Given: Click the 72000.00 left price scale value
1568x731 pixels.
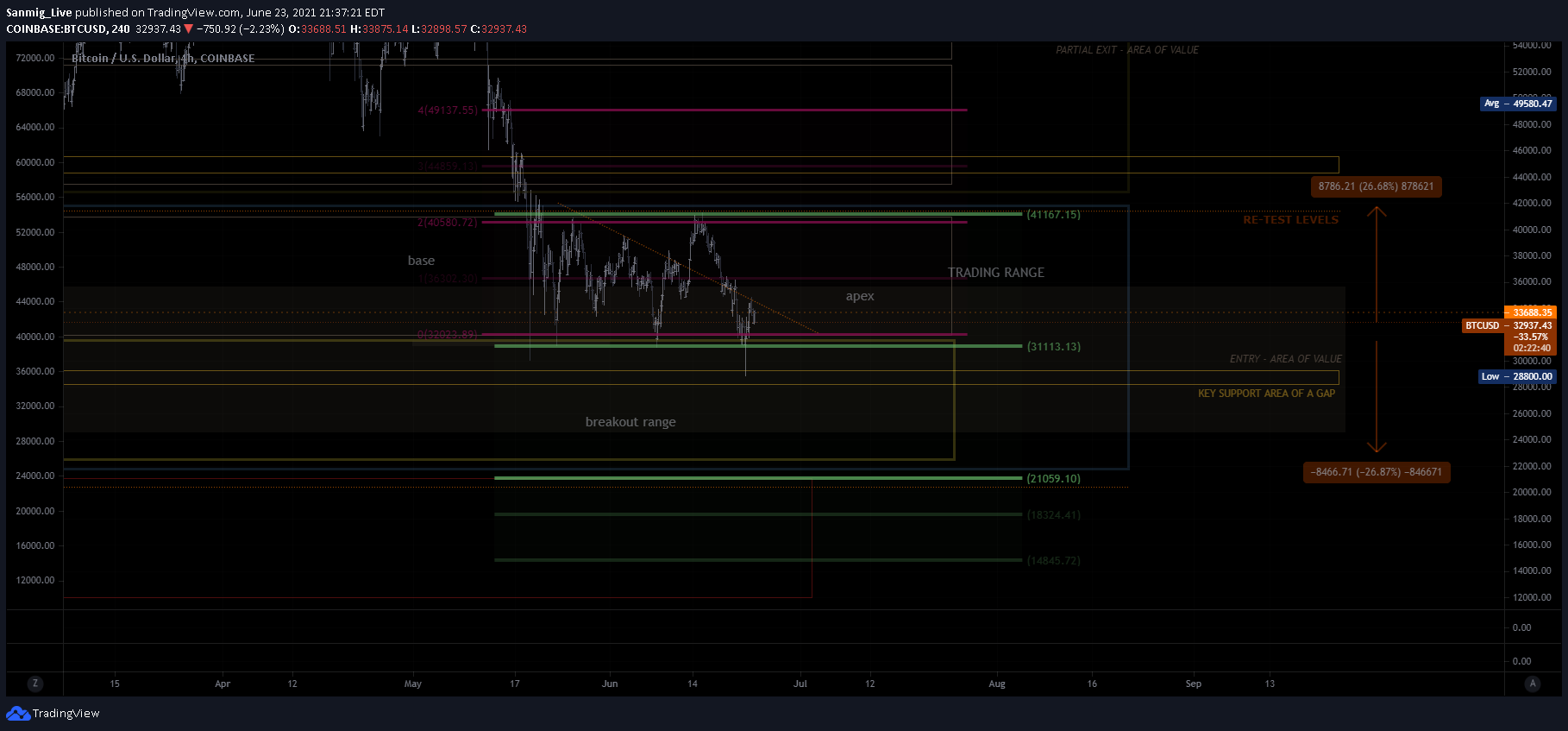Looking at the screenshot, I should tap(35, 58).
